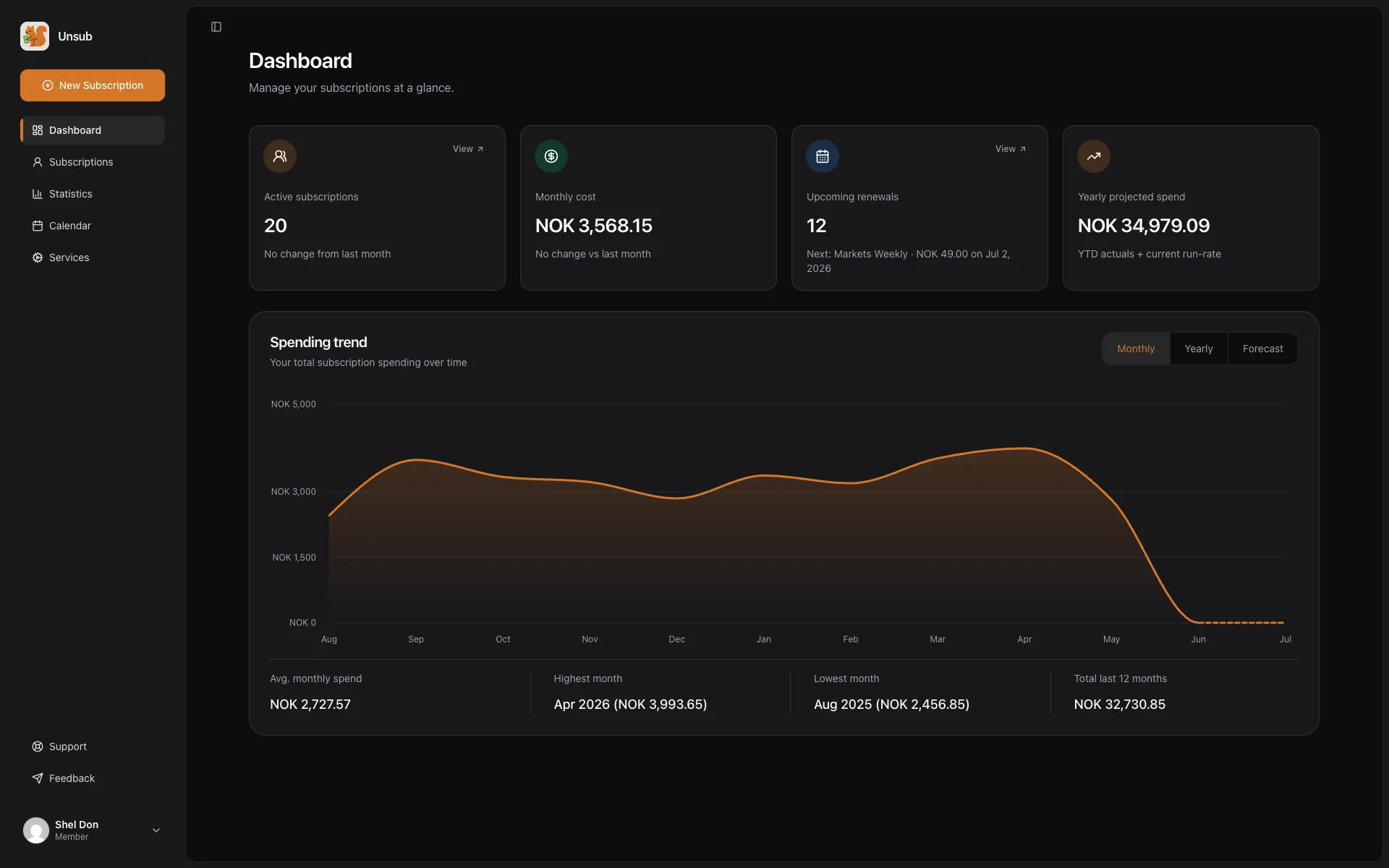Click the Calendar icon in sidebar
This screenshot has height=868, width=1389.
38,226
